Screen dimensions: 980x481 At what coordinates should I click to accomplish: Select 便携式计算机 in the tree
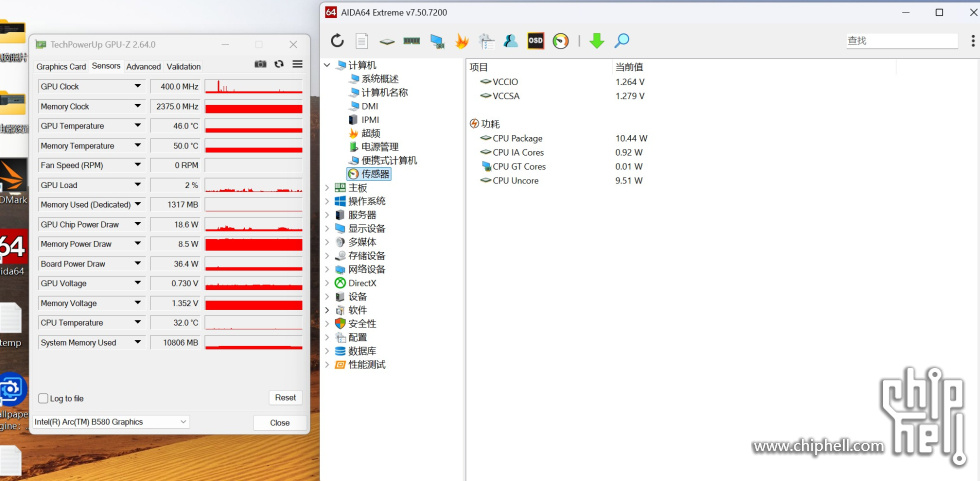point(389,161)
